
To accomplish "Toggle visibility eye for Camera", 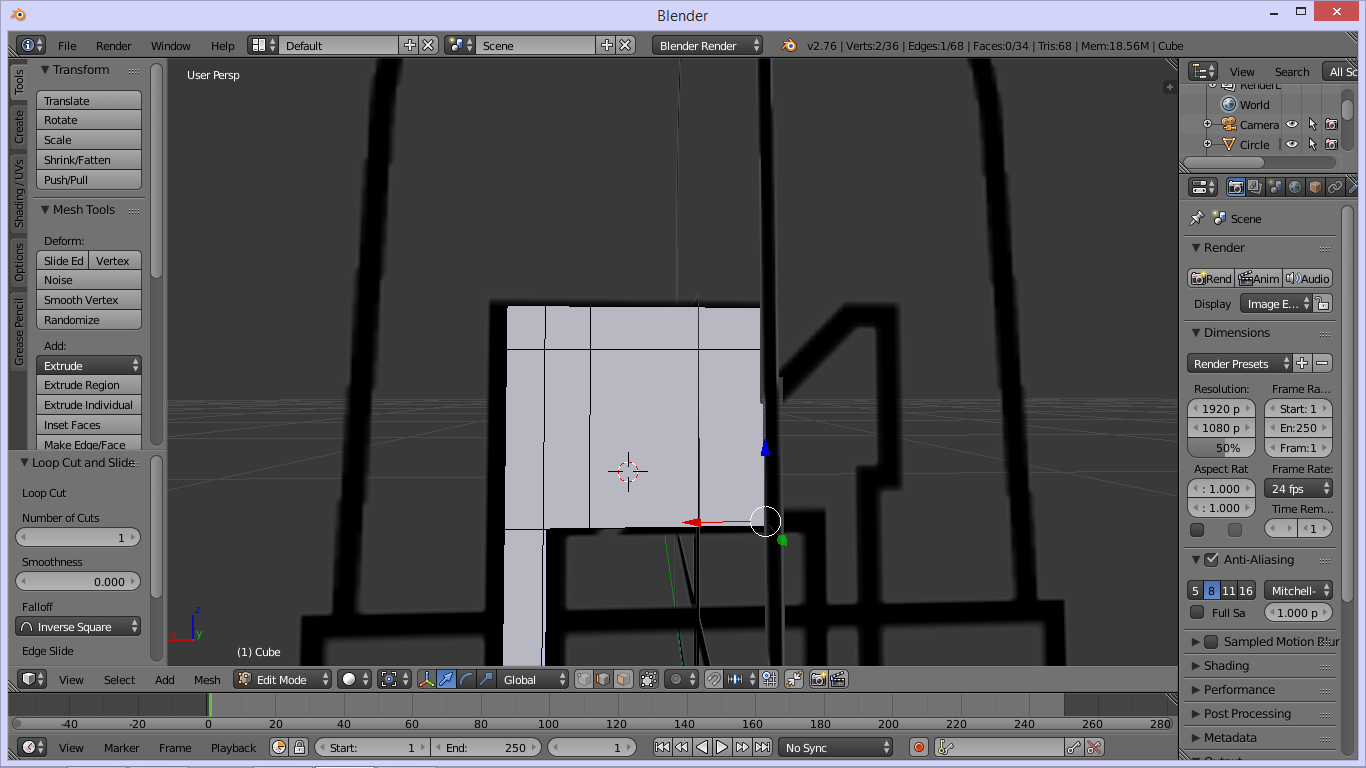I will tap(1292, 124).
